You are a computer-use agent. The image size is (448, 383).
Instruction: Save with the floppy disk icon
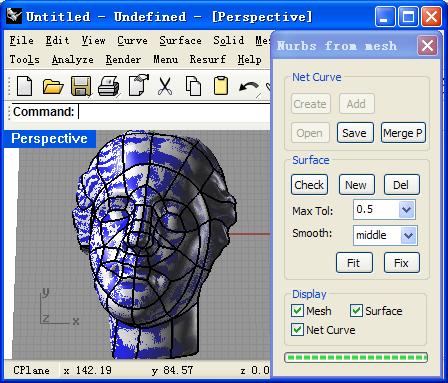click(x=81, y=86)
